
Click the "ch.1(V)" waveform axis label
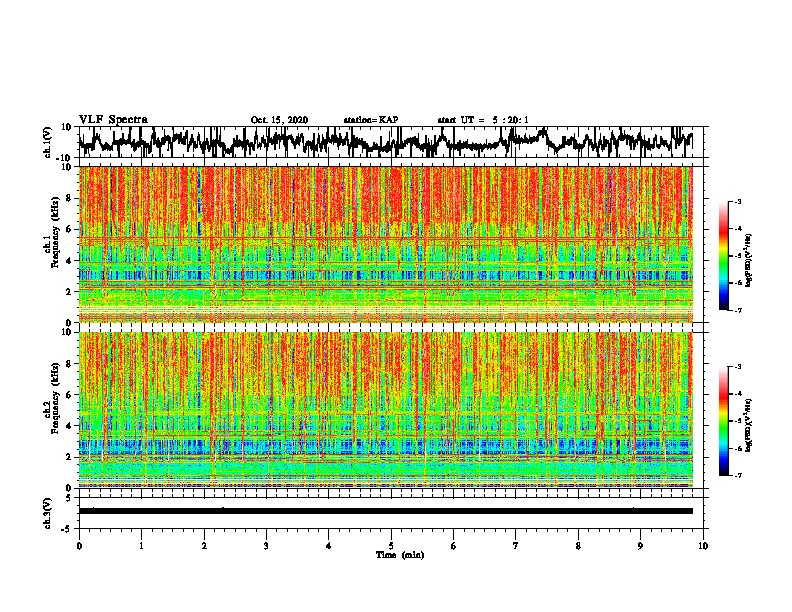click(48, 142)
